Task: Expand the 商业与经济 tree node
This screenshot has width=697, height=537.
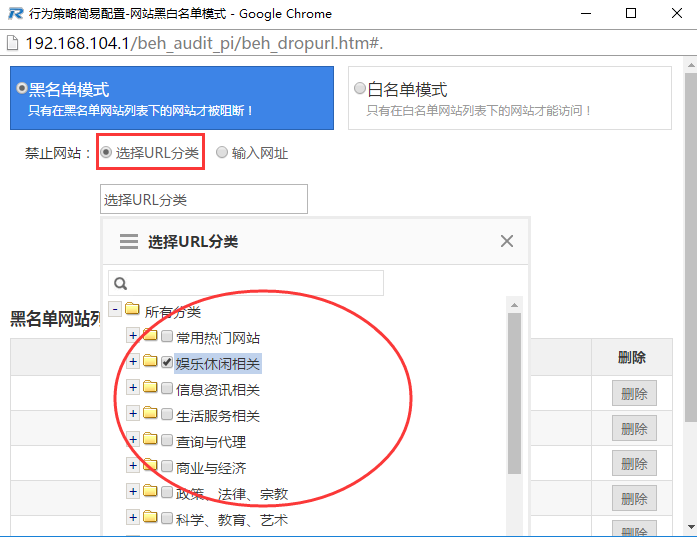Action: click(133, 466)
